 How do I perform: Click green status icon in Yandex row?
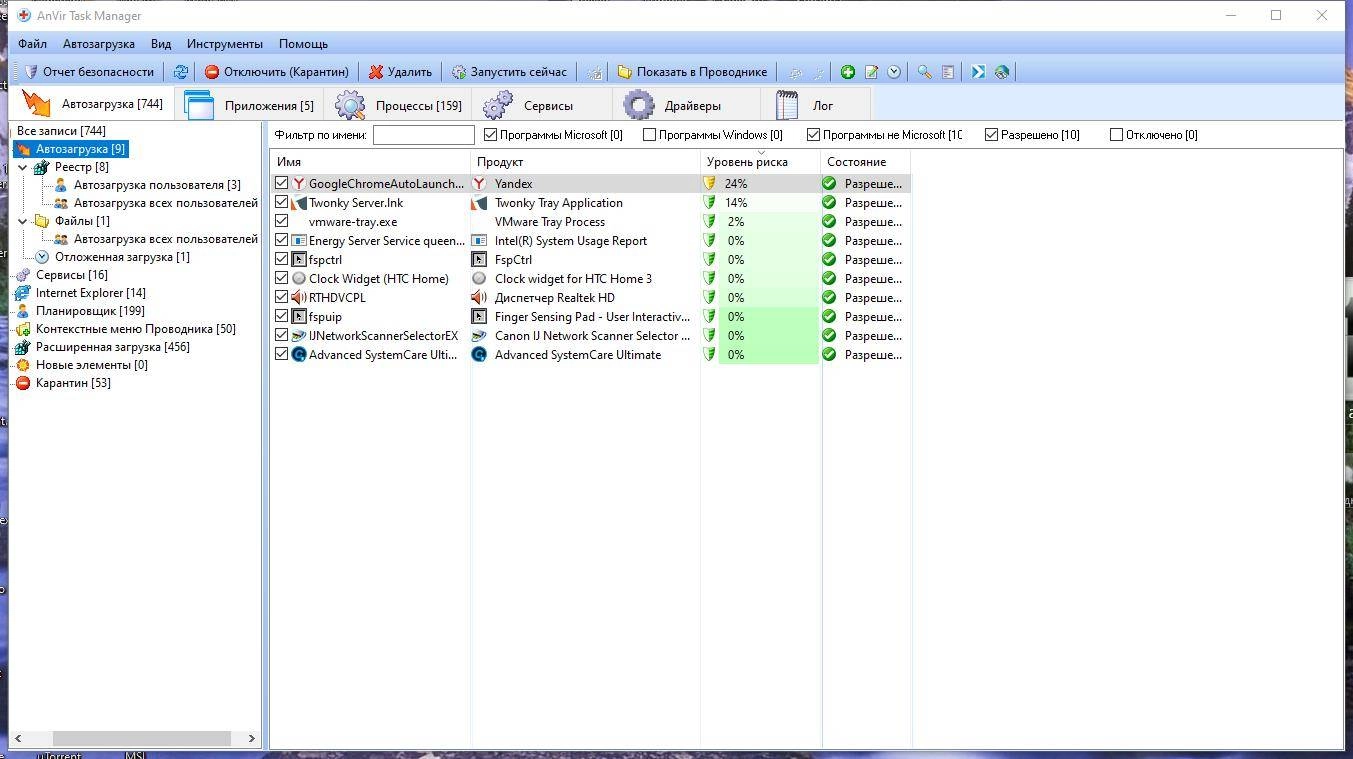pyautogui.click(x=829, y=184)
